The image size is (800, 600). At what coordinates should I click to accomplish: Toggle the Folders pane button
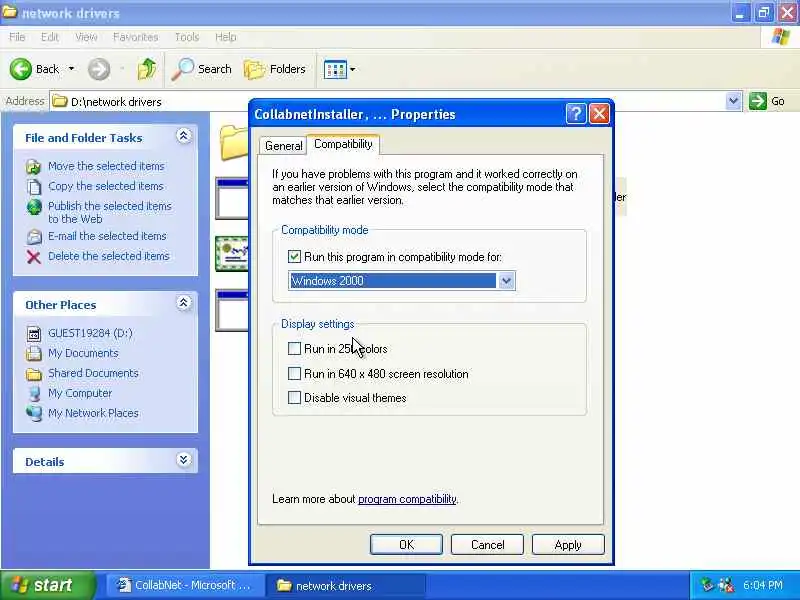tap(275, 69)
